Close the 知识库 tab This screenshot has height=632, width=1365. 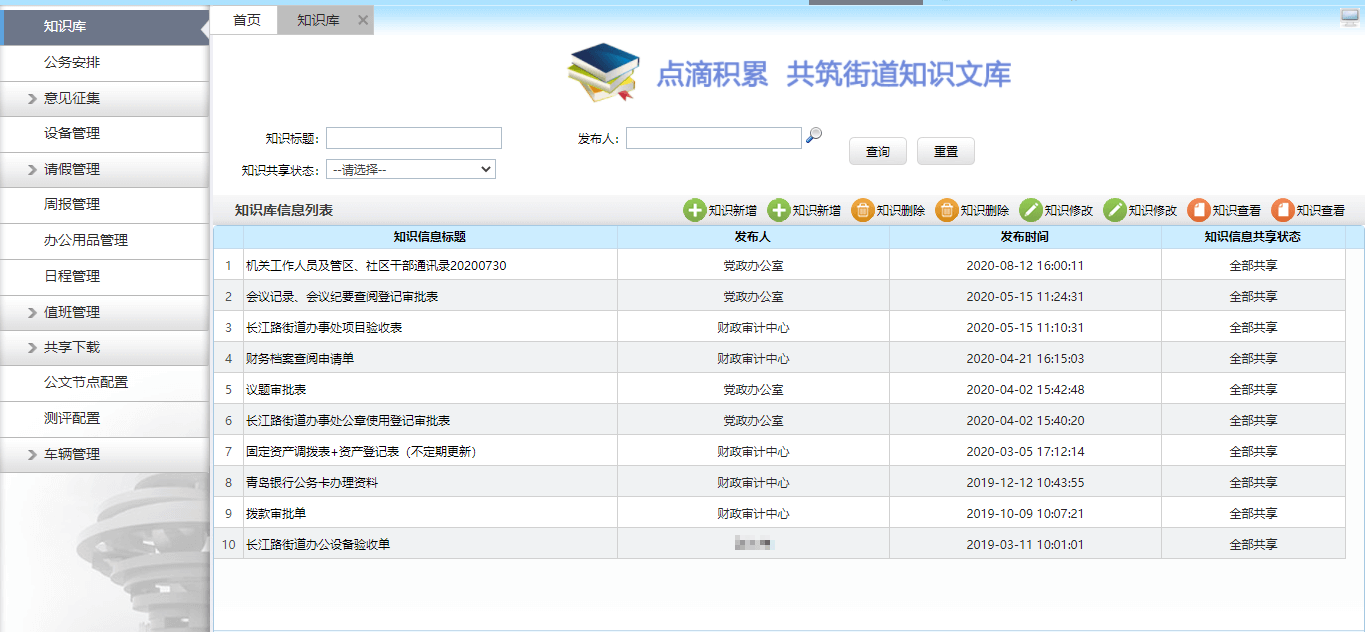362,20
